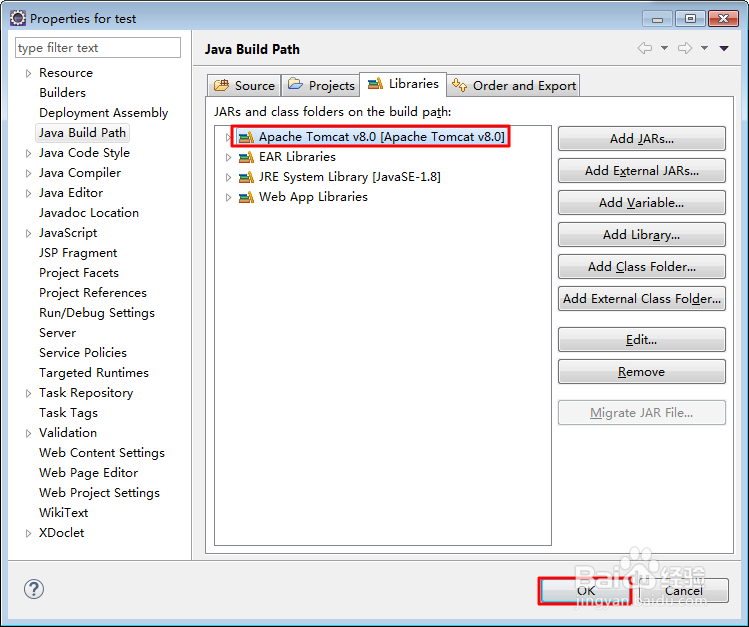Screen dimensions: 749x627
Task: Open the Web Page Editor page
Action: [88, 473]
